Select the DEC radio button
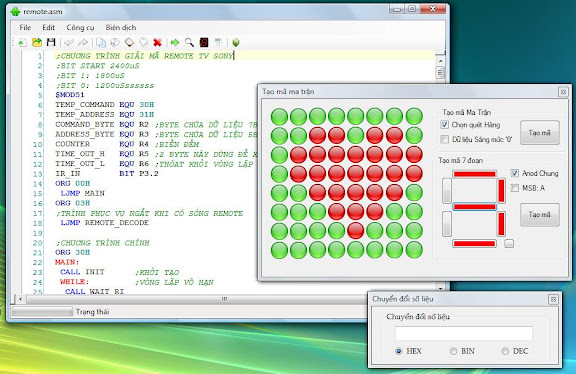 pyautogui.click(x=505, y=351)
